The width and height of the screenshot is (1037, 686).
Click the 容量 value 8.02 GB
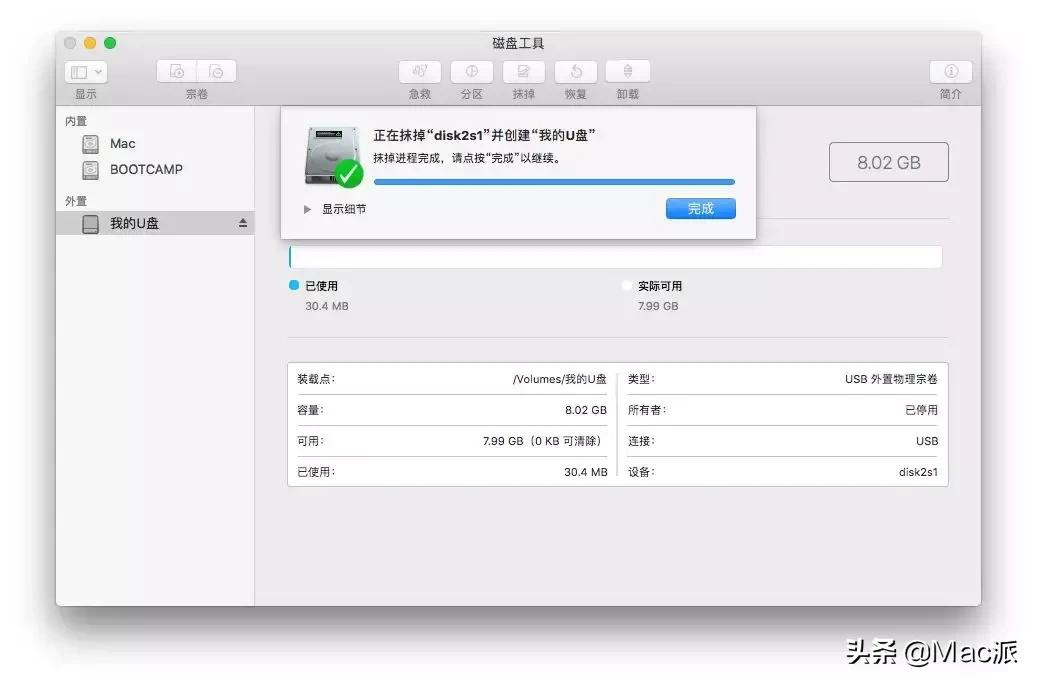tap(586, 410)
